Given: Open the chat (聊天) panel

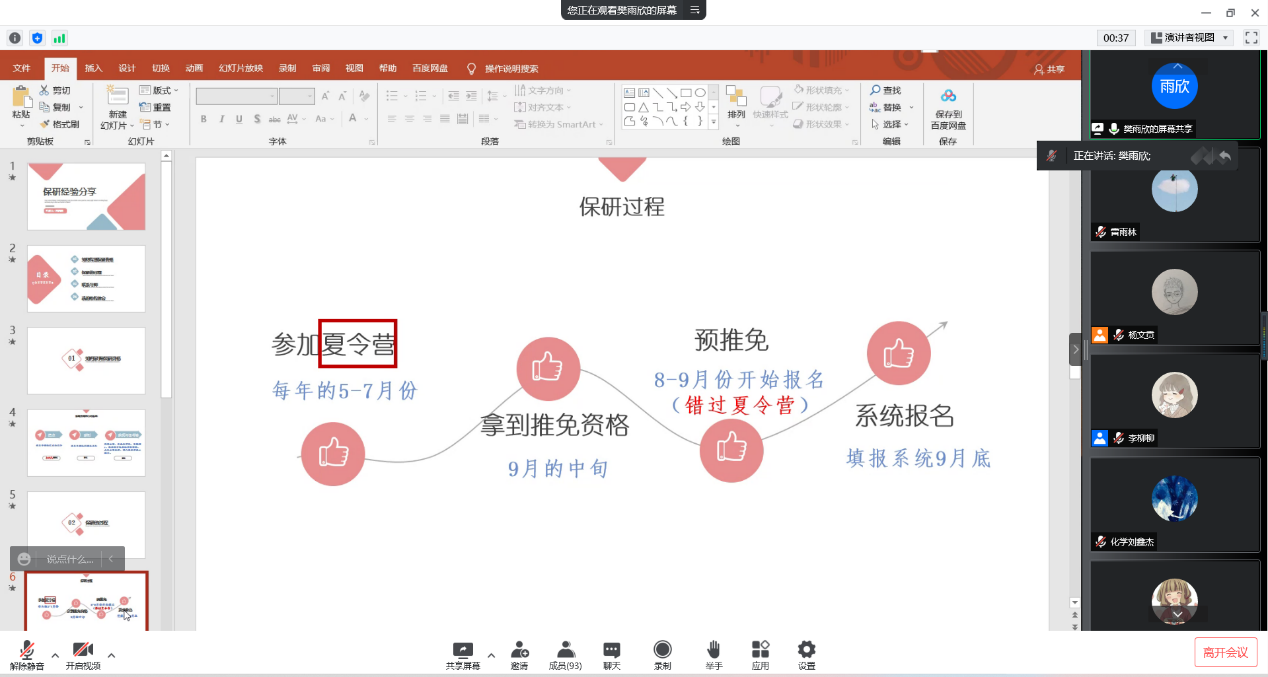Looking at the screenshot, I should click(612, 651).
